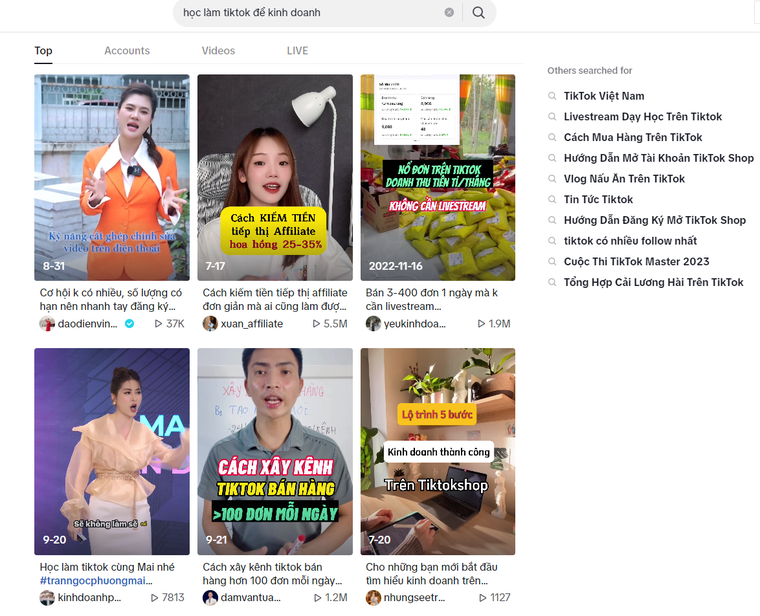Click the play icon beside 7813 views
760x616 pixels.
point(155,598)
